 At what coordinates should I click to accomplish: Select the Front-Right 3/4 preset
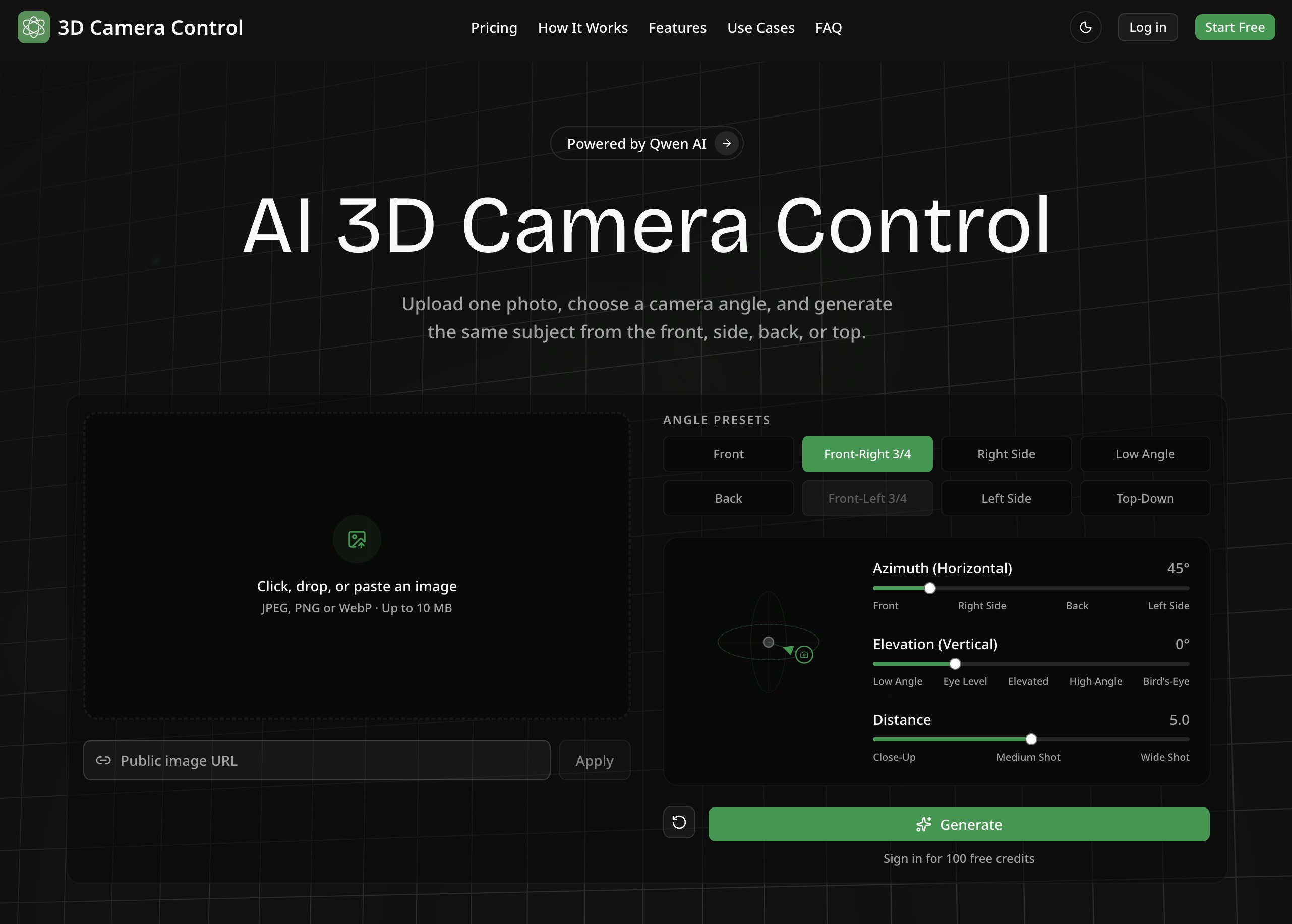coord(867,454)
